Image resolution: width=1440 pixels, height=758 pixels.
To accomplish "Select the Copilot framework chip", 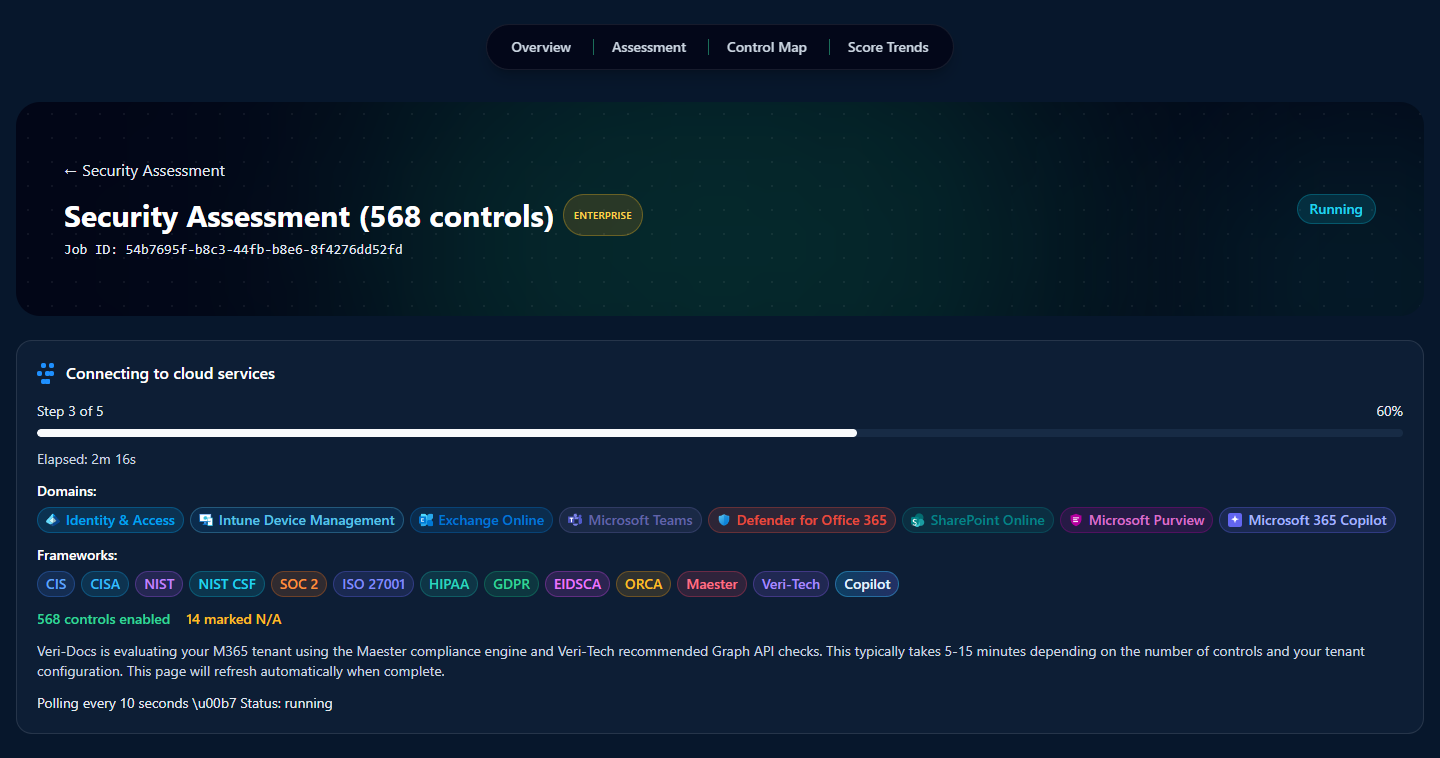I will pyautogui.click(x=867, y=584).
